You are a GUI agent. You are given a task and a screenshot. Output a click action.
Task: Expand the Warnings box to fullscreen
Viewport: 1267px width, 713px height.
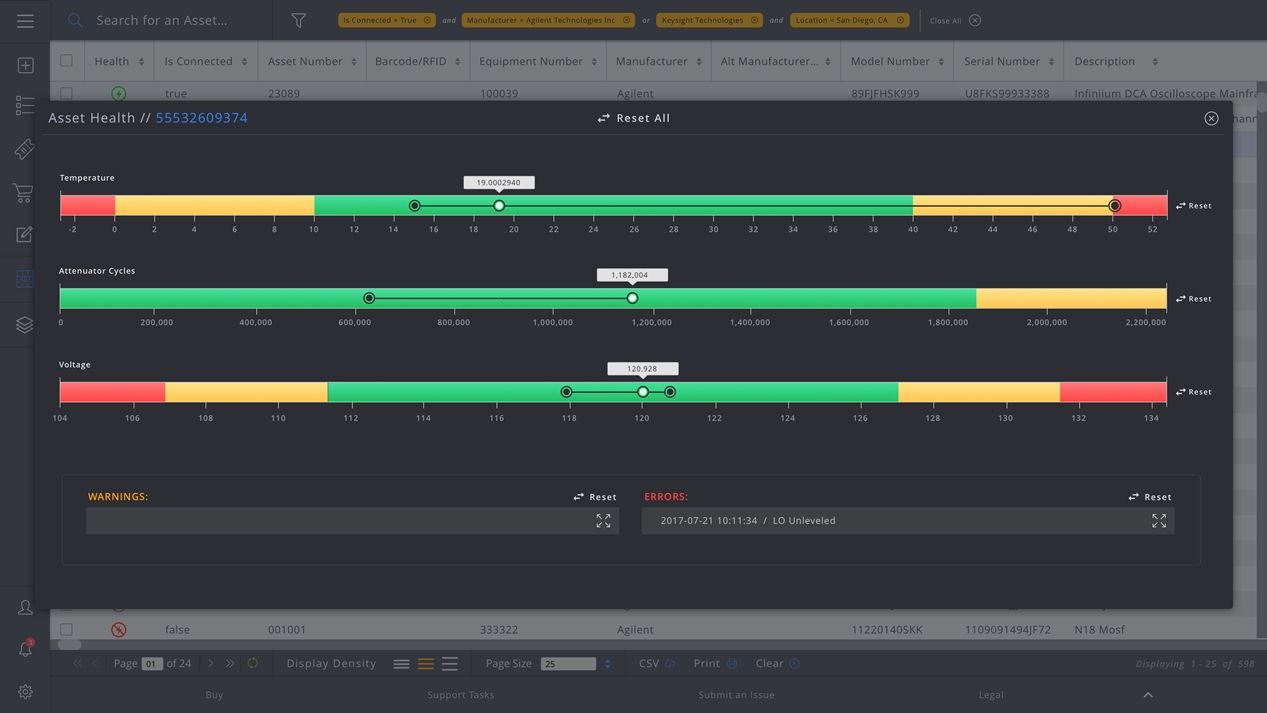(603, 521)
